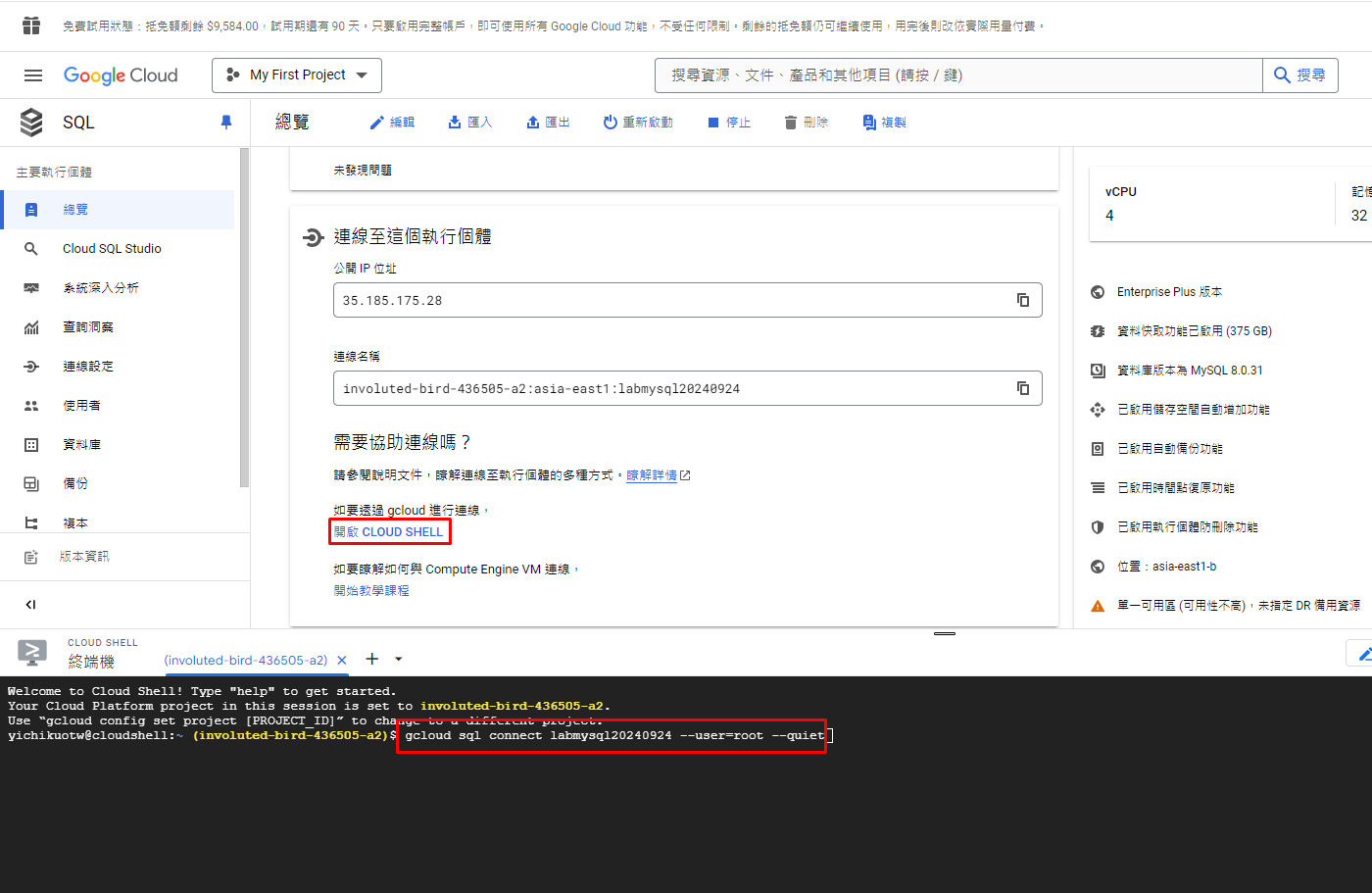Open 複本 in the sidebar
The width and height of the screenshot is (1372, 893).
click(118, 522)
